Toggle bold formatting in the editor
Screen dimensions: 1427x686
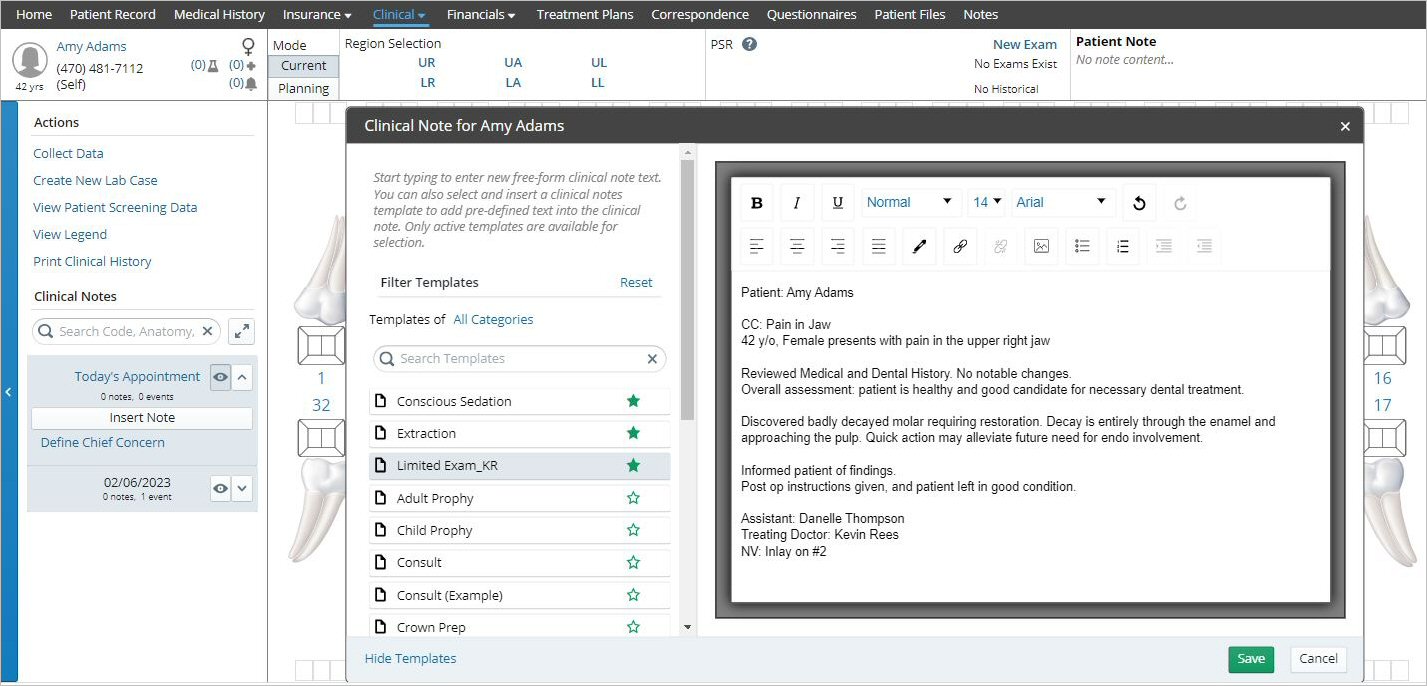pyautogui.click(x=757, y=203)
